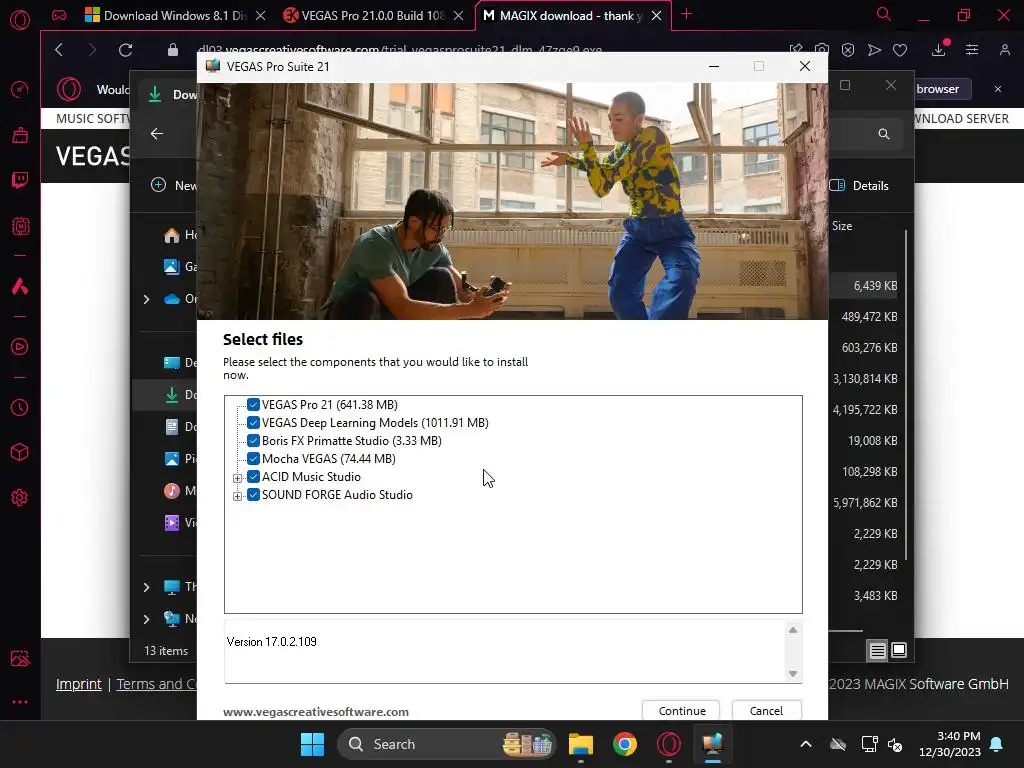
Task: Click the Opera browser back arrow
Action: (59, 50)
